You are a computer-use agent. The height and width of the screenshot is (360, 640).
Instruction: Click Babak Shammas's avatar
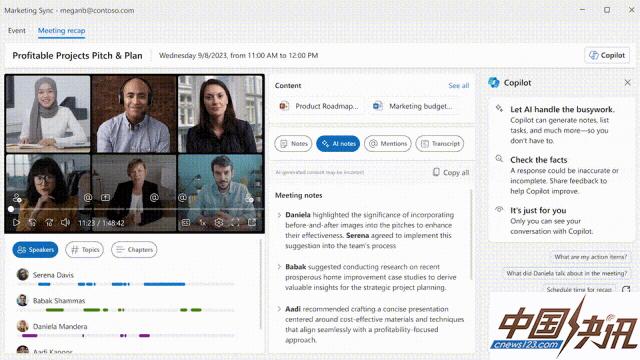[22, 300]
